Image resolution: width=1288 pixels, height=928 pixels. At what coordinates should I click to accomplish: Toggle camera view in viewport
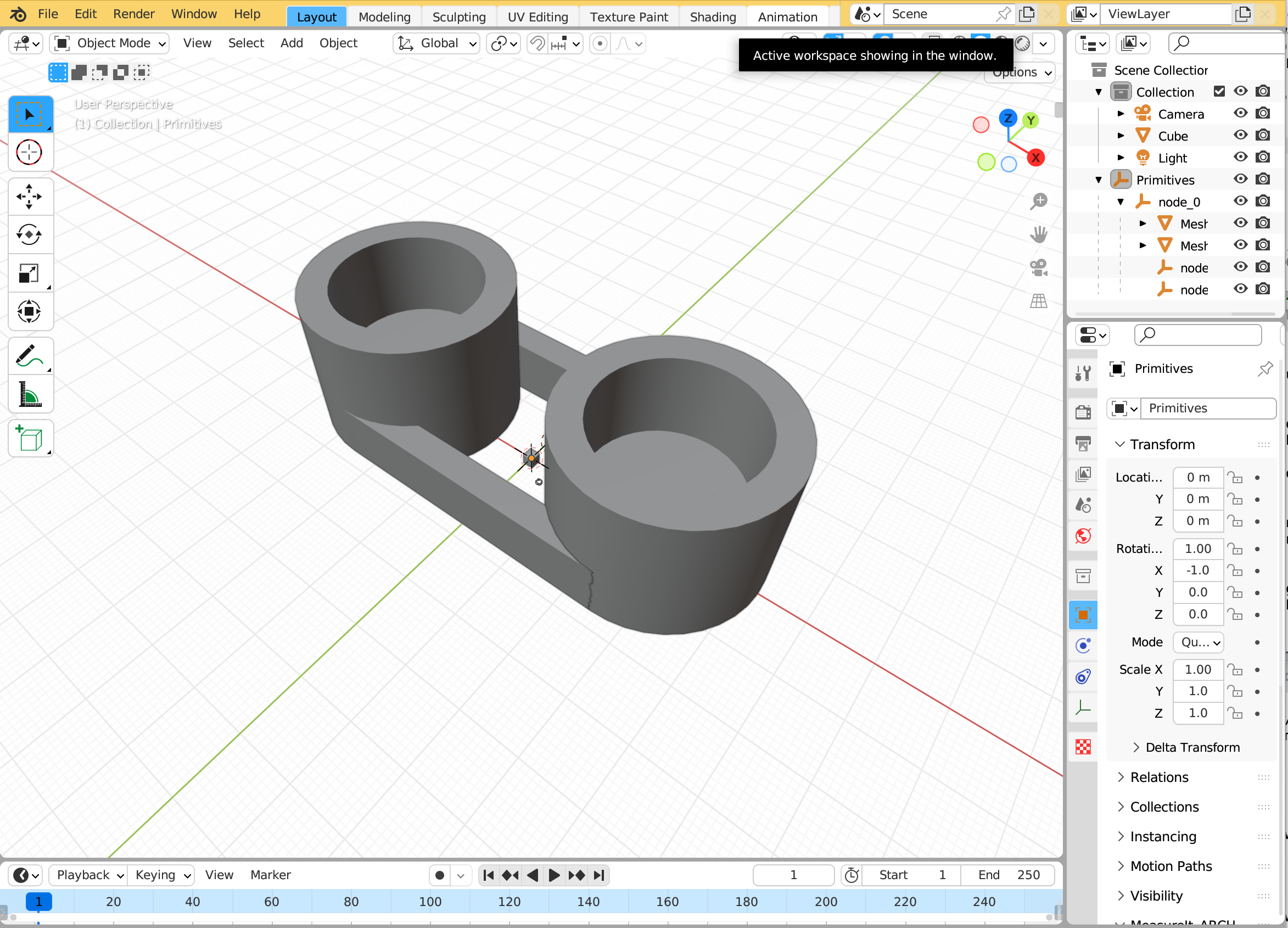[x=1039, y=267]
